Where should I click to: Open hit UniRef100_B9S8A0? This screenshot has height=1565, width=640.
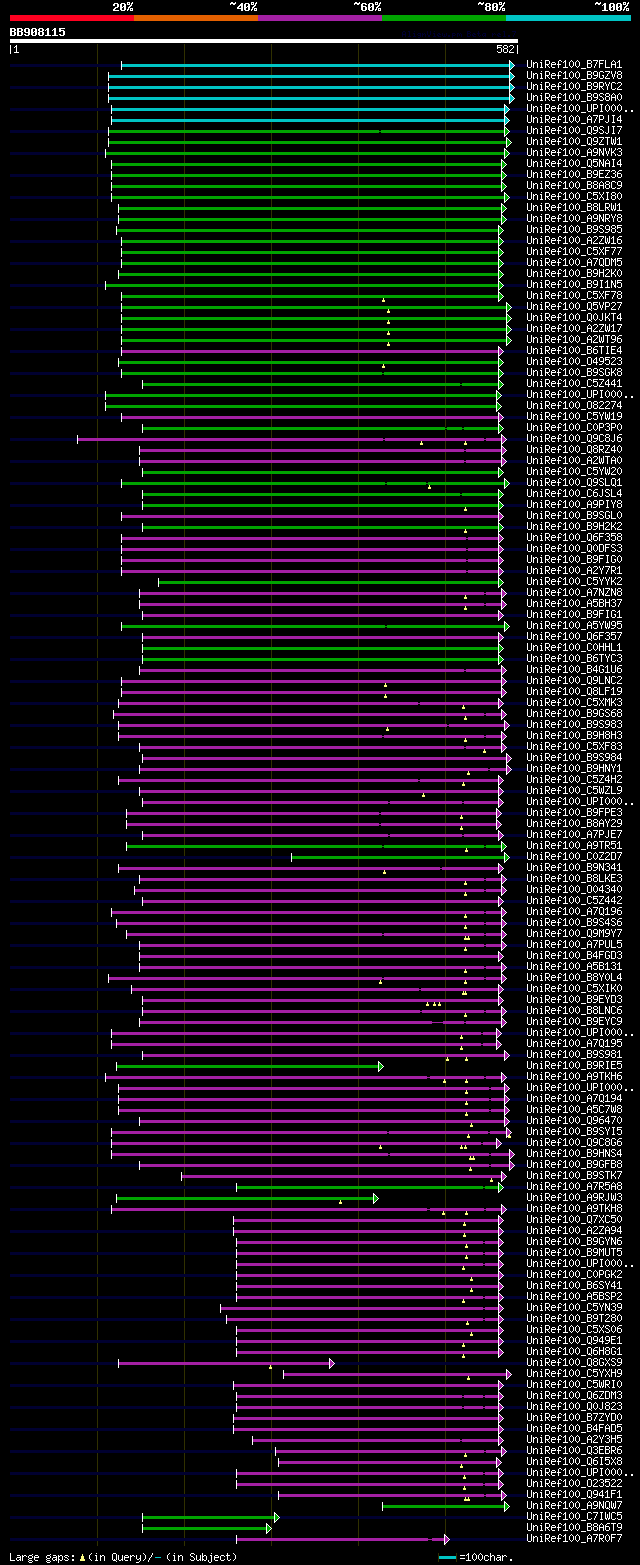(573, 98)
